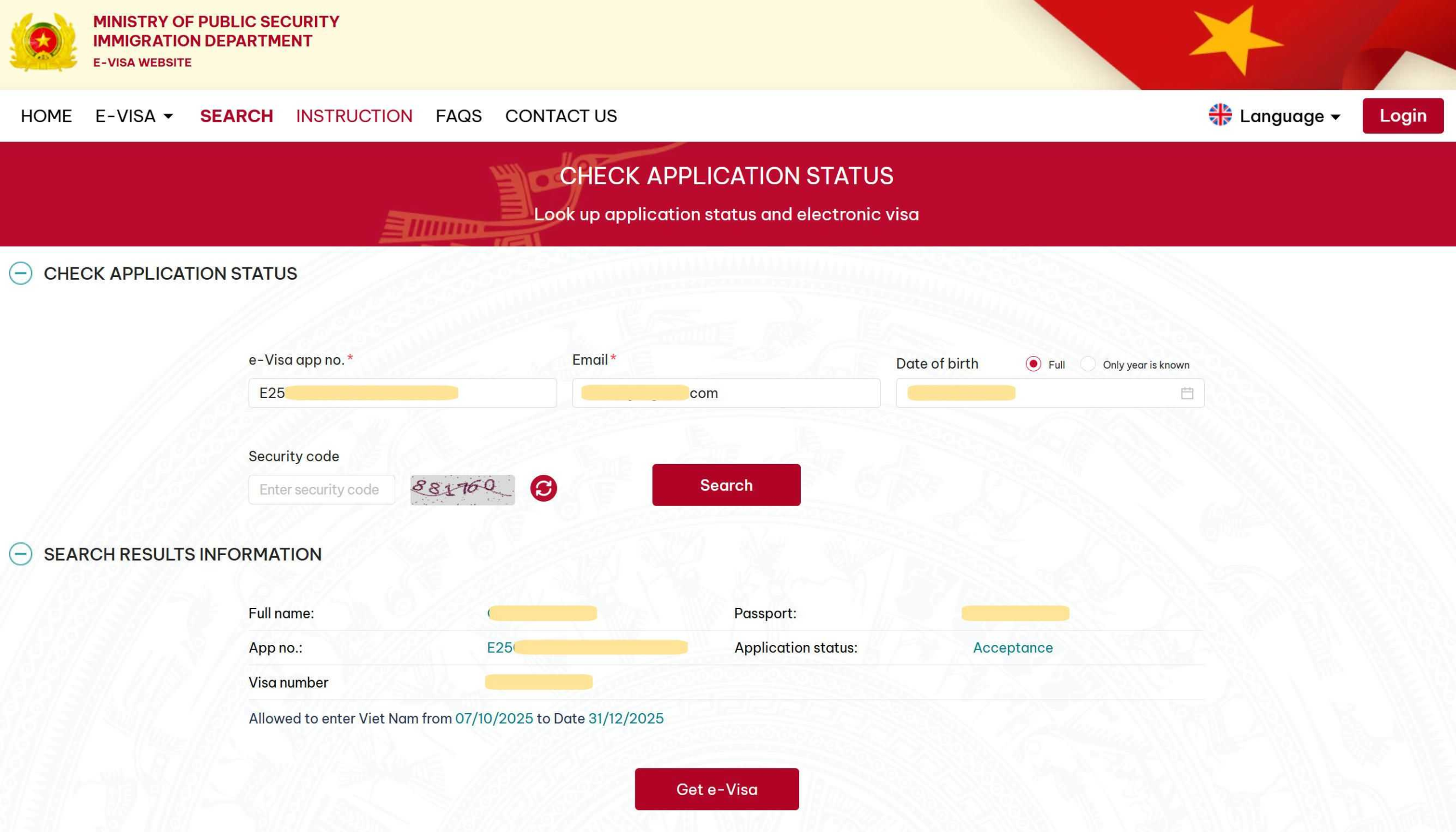Collapse Check Application Status section circle icon
The height and width of the screenshot is (832, 1456).
(20, 273)
